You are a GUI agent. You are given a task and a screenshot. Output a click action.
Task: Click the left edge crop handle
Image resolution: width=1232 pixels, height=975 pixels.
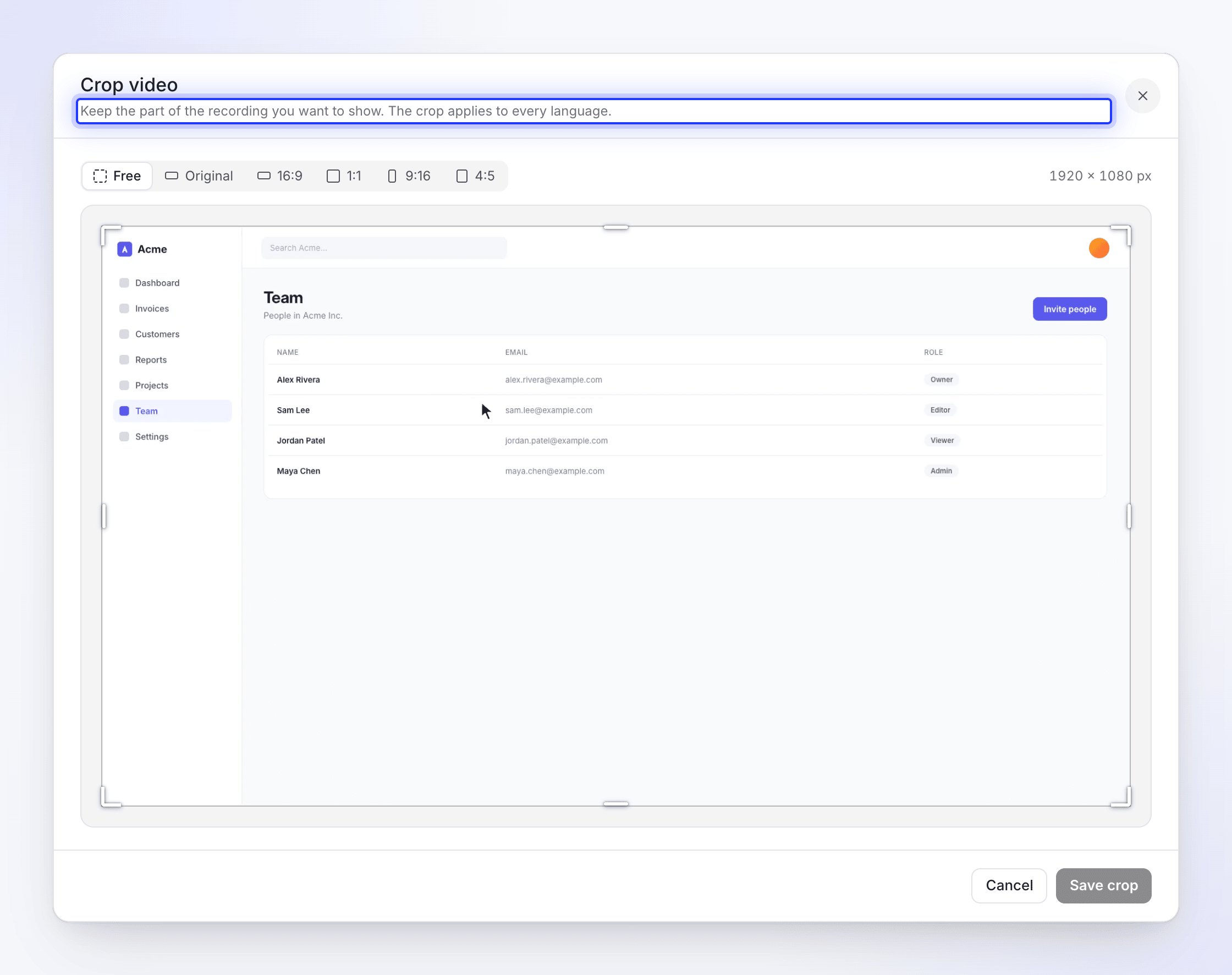(x=104, y=516)
